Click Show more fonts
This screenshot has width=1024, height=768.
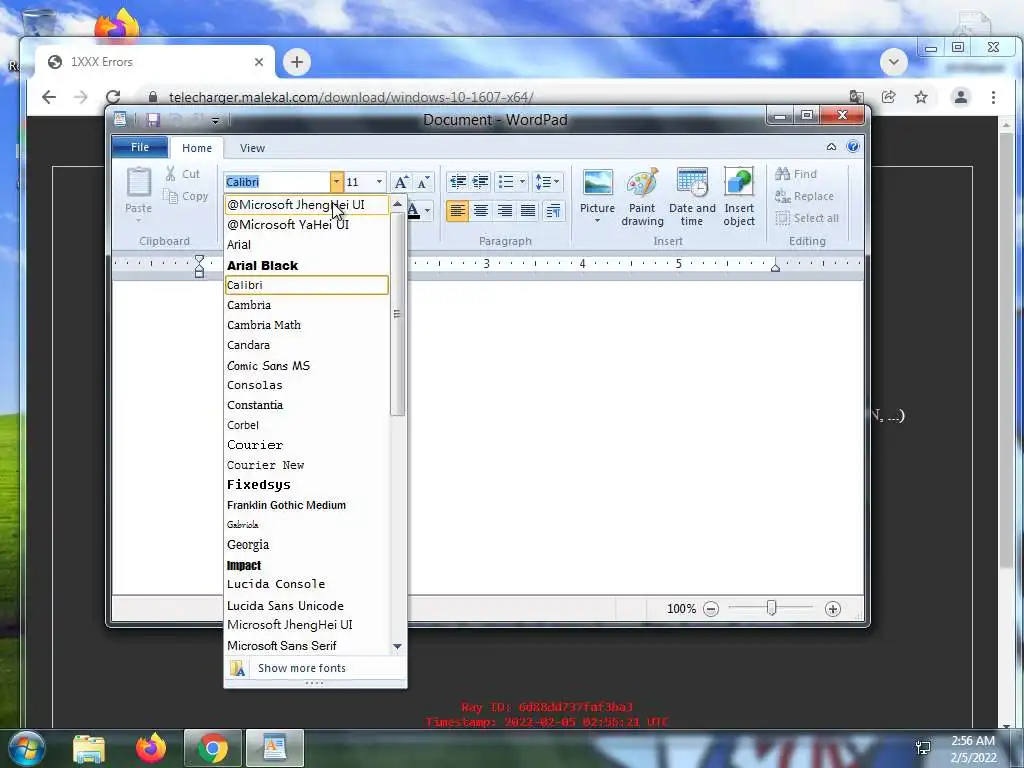tap(315, 668)
